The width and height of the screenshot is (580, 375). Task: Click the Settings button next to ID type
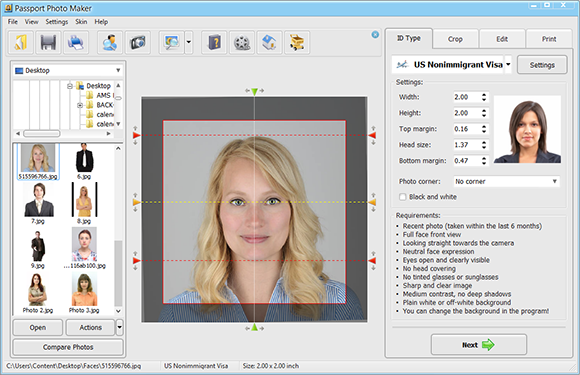(x=542, y=65)
